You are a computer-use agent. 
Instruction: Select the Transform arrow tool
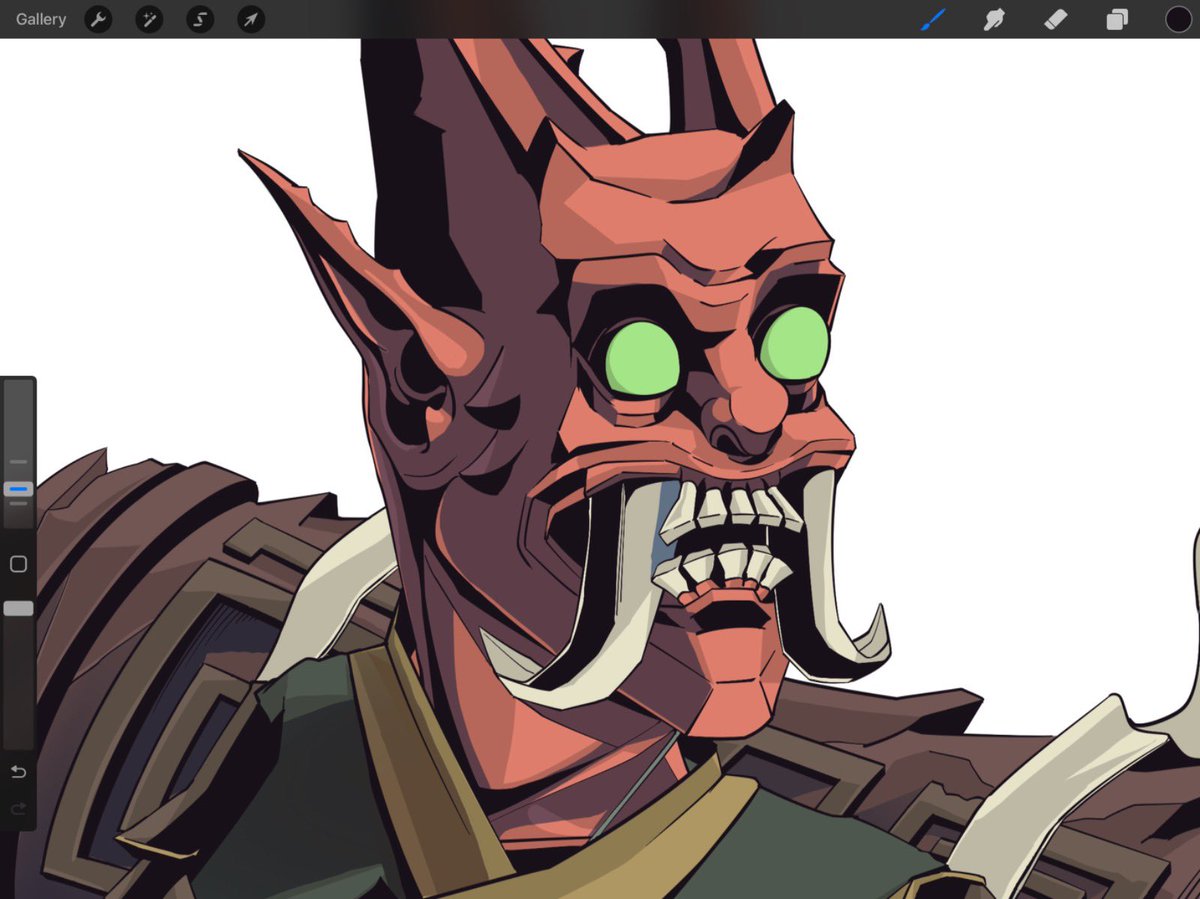tap(250, 19)
